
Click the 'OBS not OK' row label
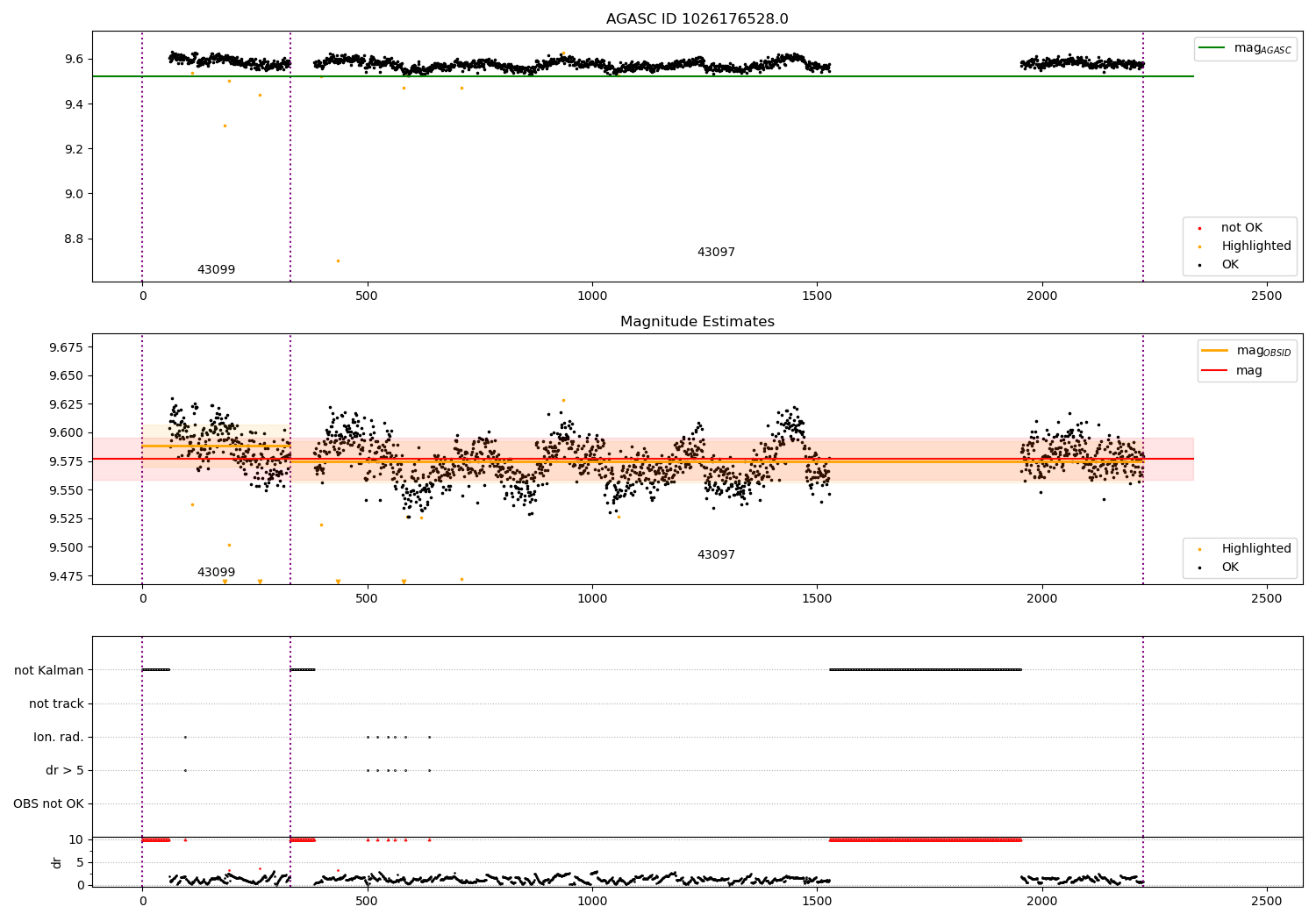tap(49, 803)
